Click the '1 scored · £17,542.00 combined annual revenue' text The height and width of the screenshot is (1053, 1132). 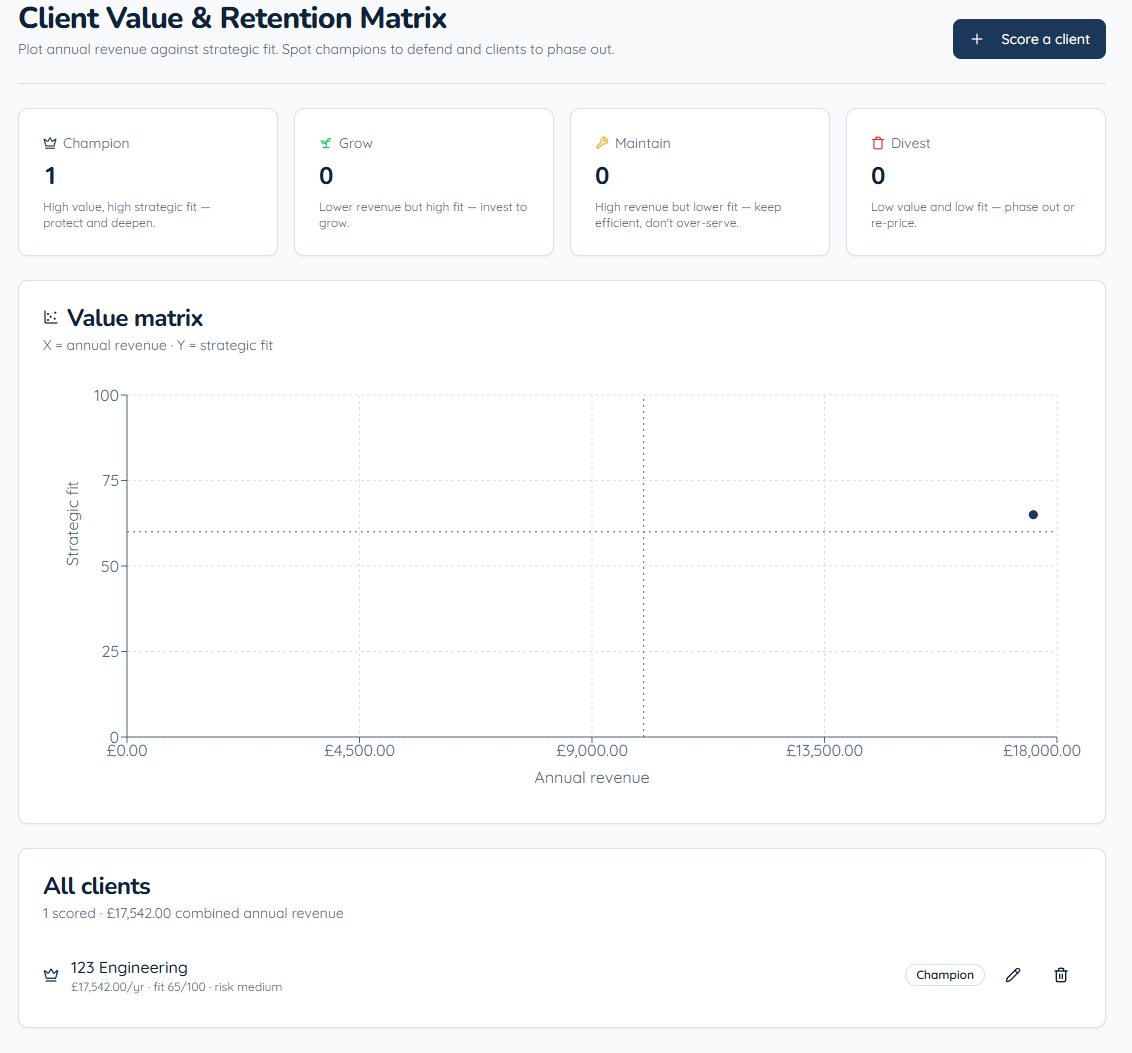pyautogui.click(x=193, y=913)
